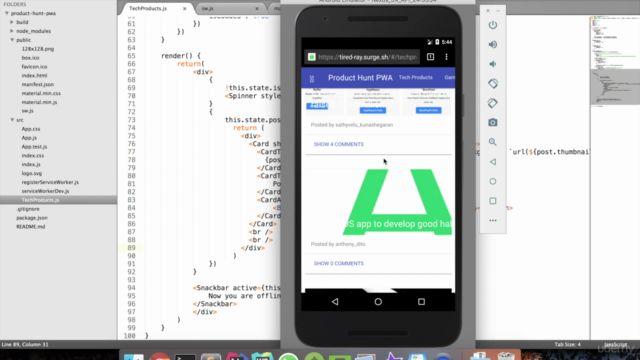
Task: Open material.min.js file
Action: (39, 102)
